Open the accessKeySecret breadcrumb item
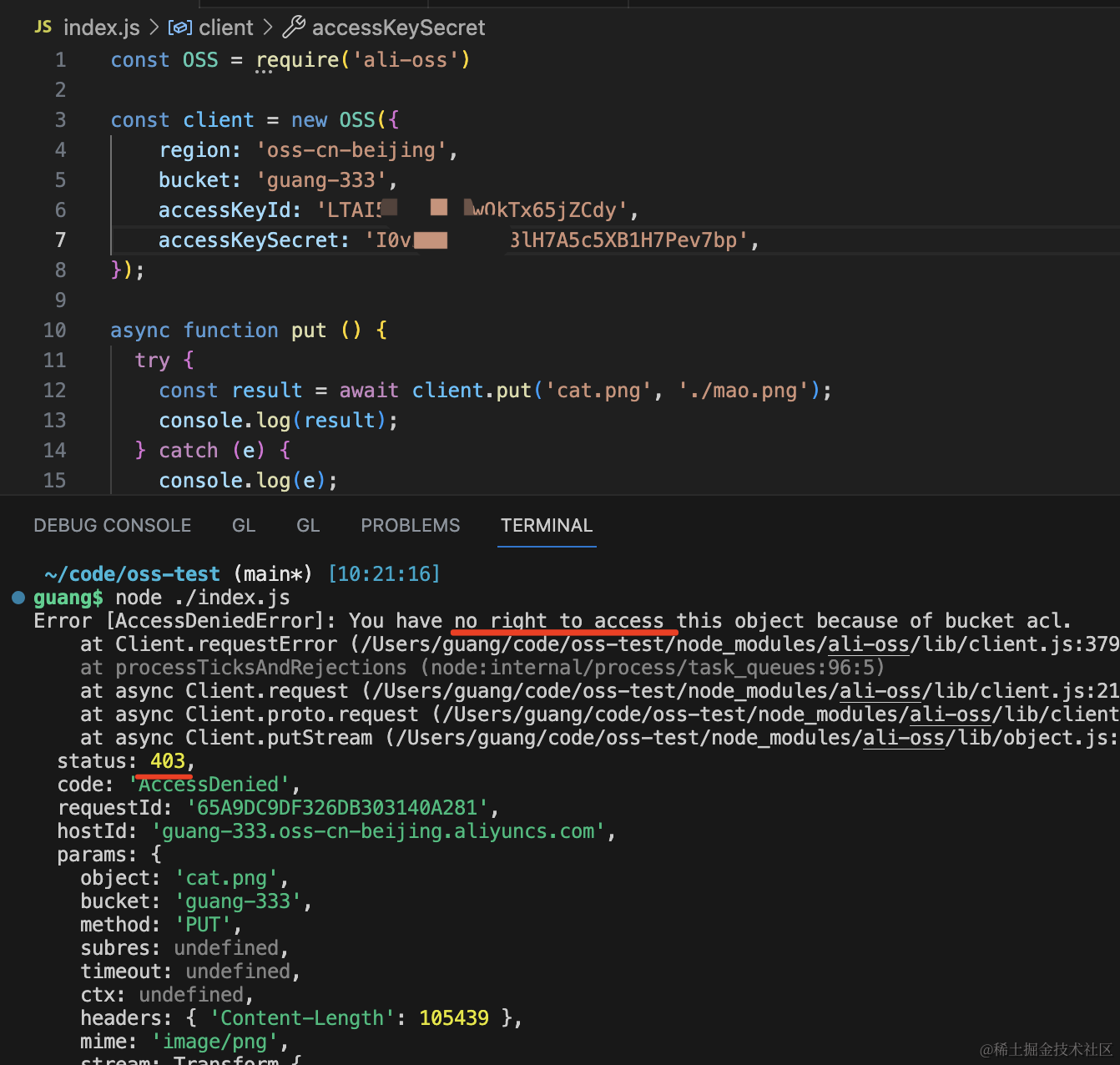Viewport: 1120px width, 1065px height. 398,28
